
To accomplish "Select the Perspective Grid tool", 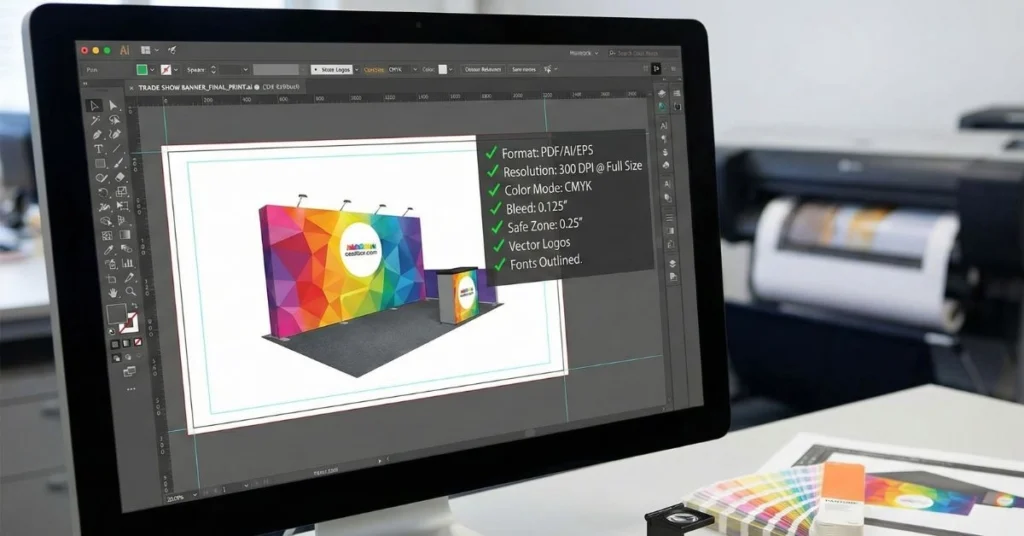I will tap(123, 220).
